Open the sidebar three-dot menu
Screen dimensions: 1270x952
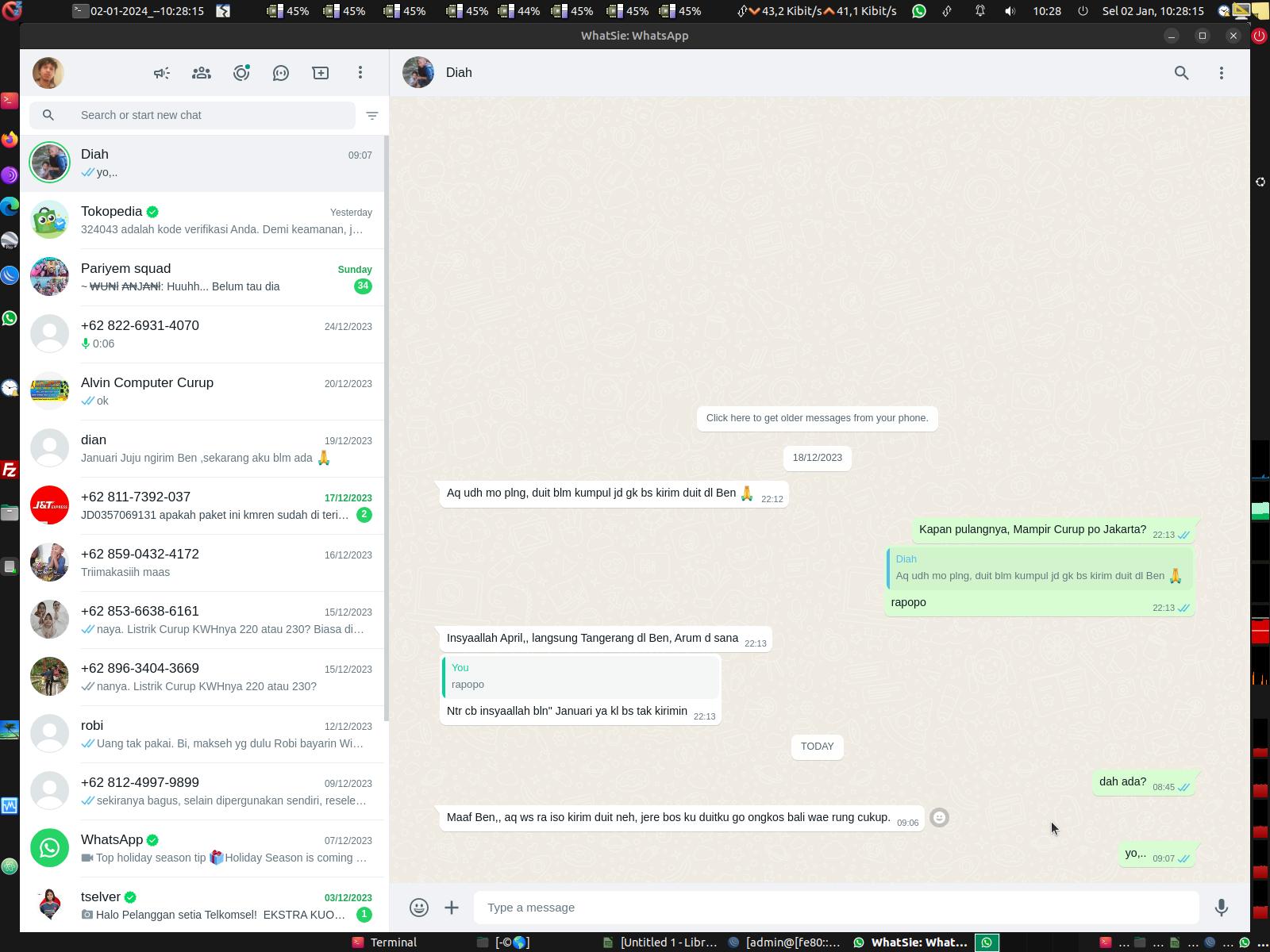click(x=360, y=73)
